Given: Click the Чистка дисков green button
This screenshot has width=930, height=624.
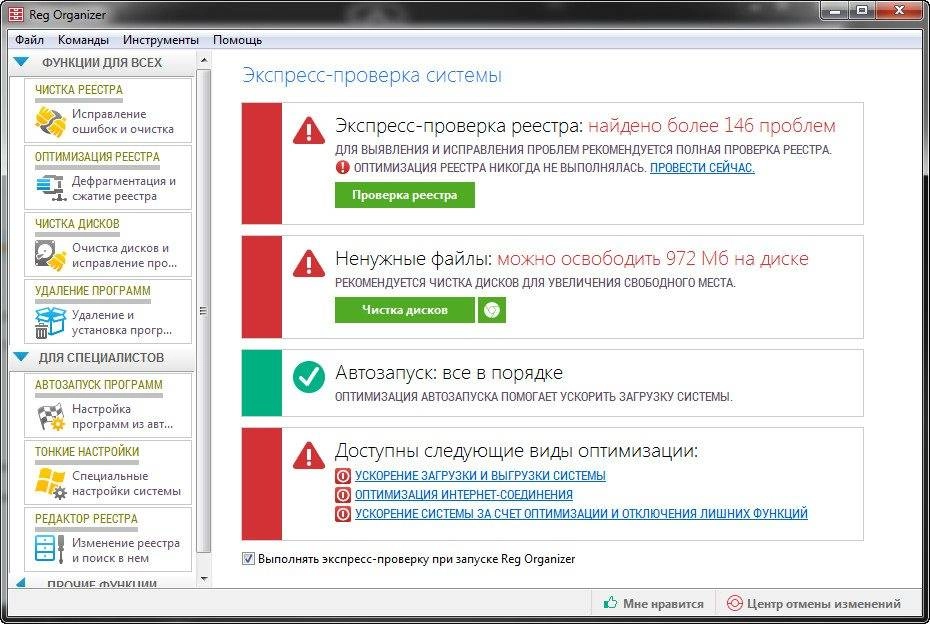Looking at the screenshot, I should coord(405,310).
